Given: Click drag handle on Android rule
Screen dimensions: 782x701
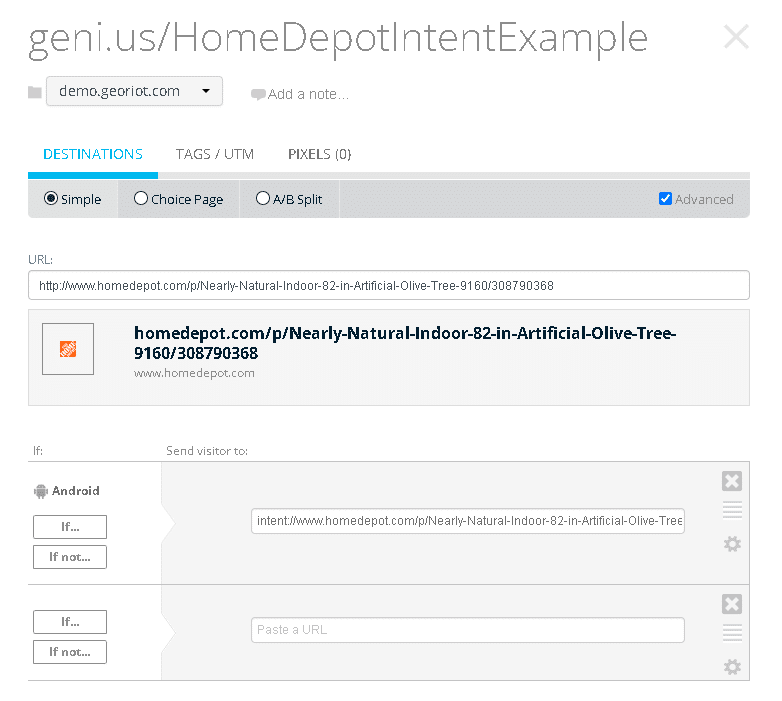Looking at the screenshot, I should [731, 511].
